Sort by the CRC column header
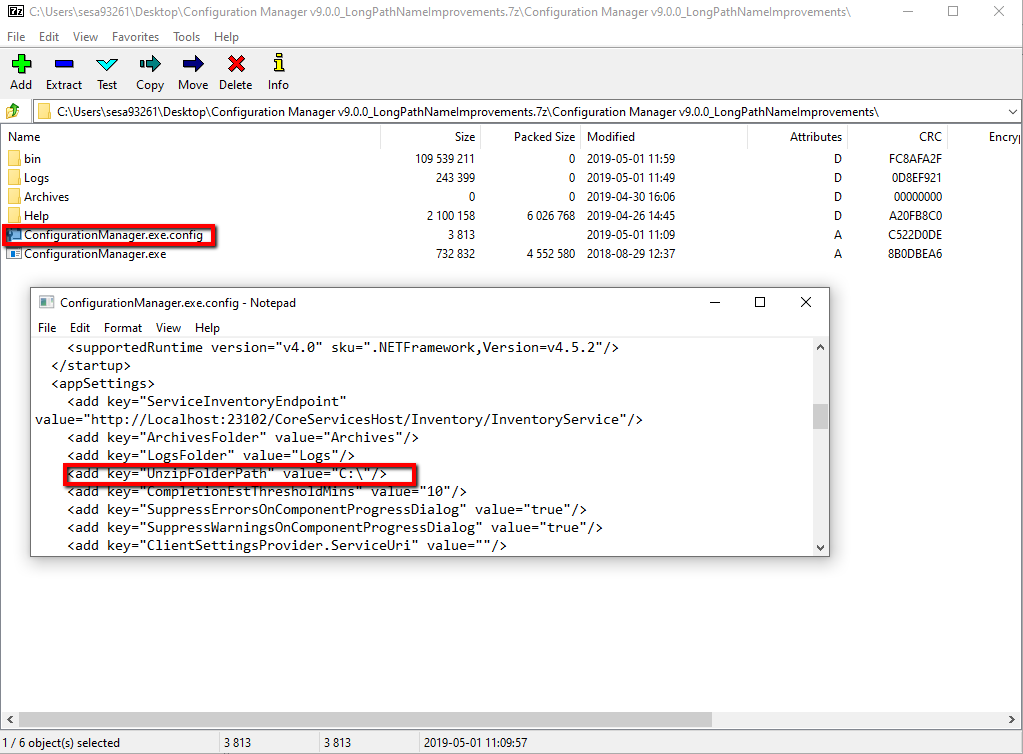This screenshot has width=1023, height=754. point(897,137)
